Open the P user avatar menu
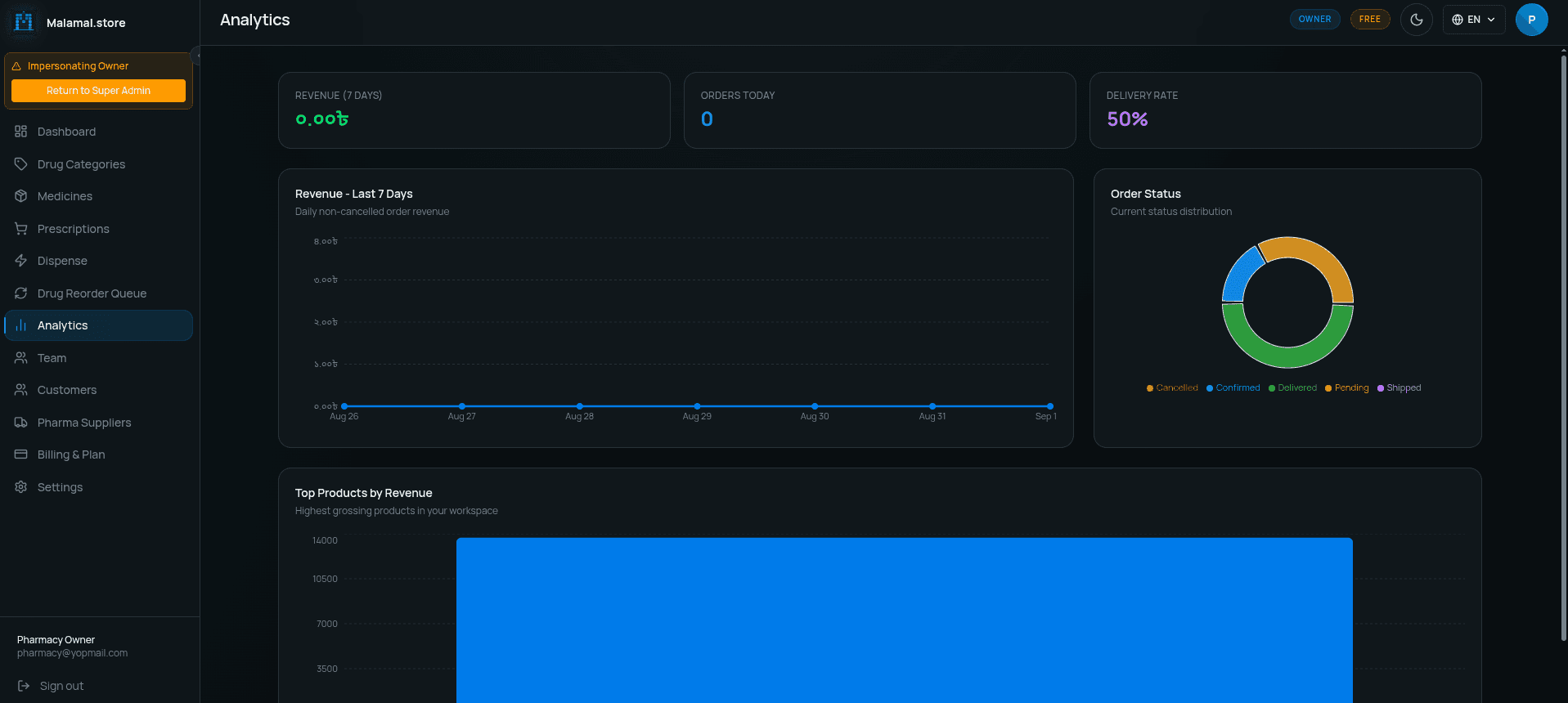Screen dimensions: 1568x703 click(x=1531, y=20)
